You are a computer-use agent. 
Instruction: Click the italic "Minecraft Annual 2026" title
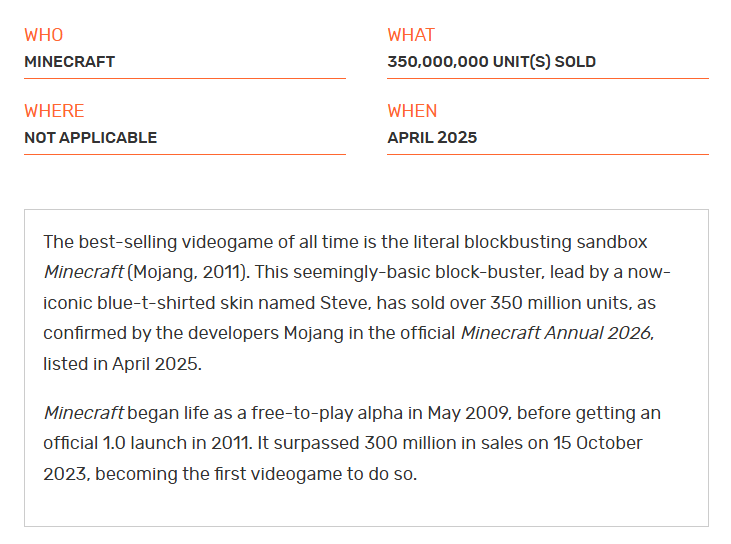[x=555, y=333]
